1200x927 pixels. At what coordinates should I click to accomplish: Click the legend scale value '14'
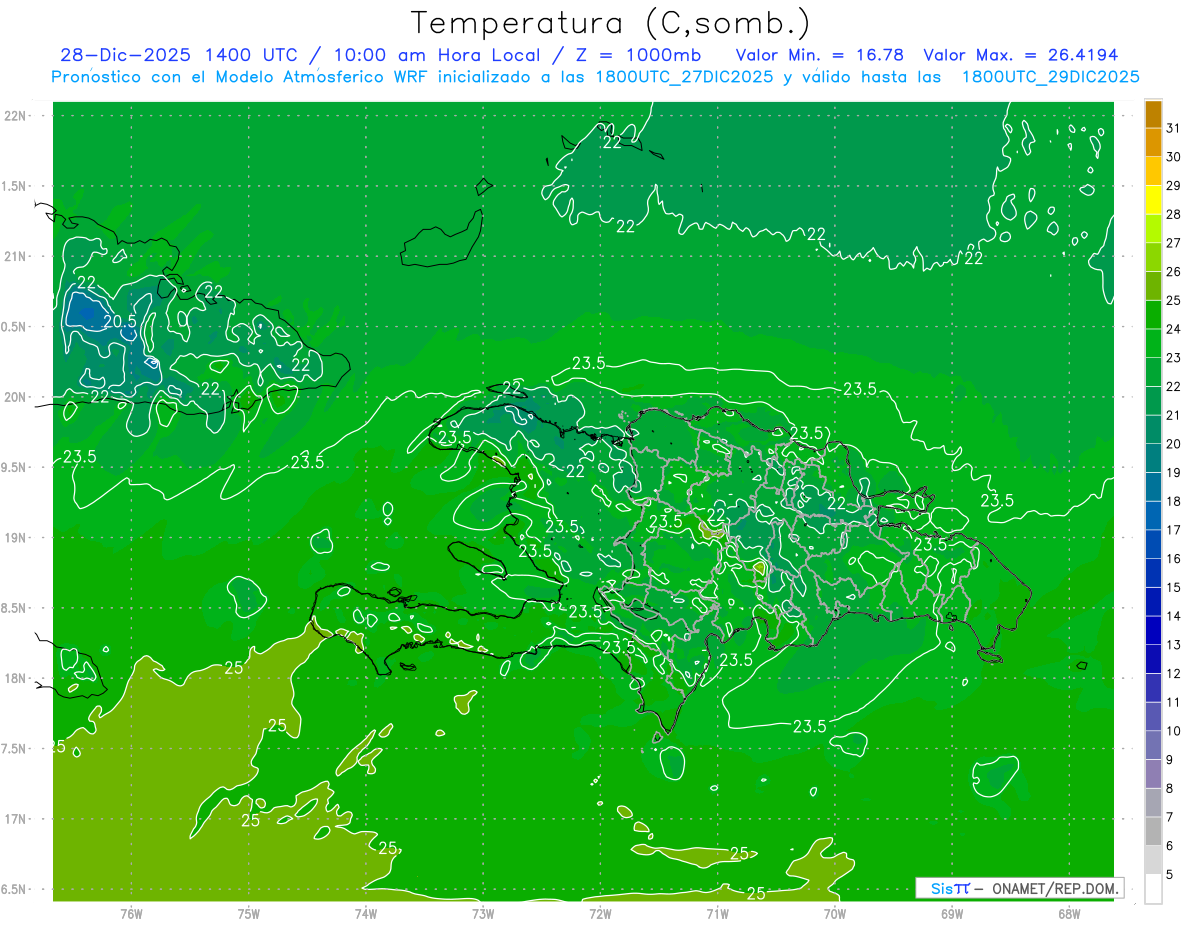tap(1173, 616)
